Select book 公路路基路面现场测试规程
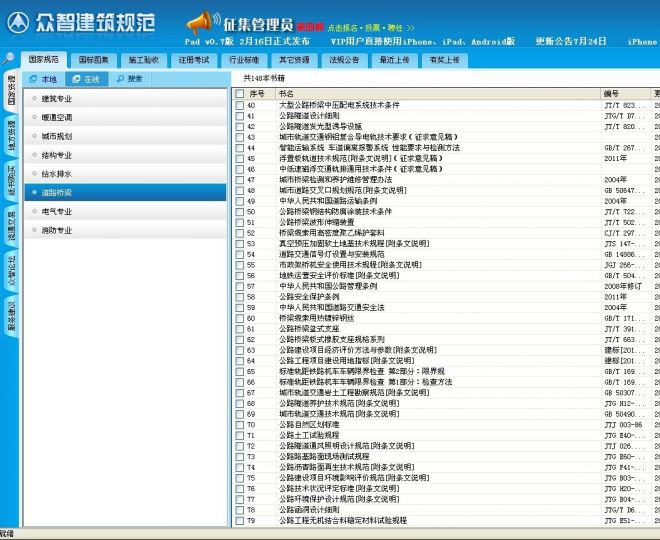660x540 pixels. (324, 457)
